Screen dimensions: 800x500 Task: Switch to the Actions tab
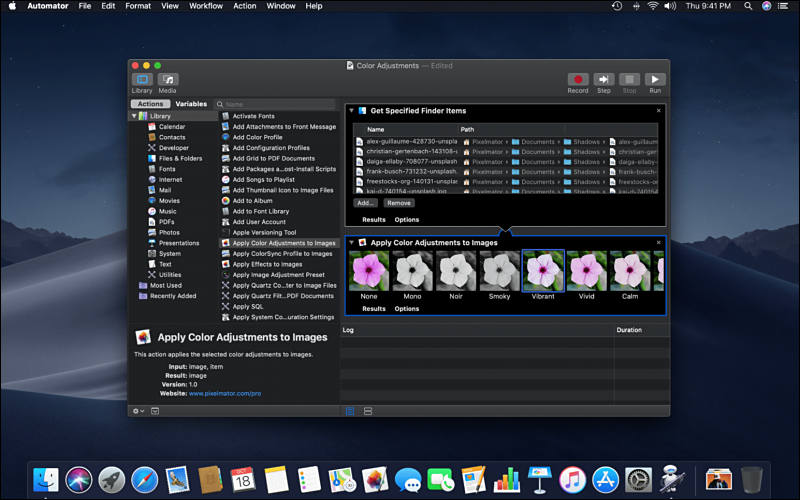pos(151,104)
